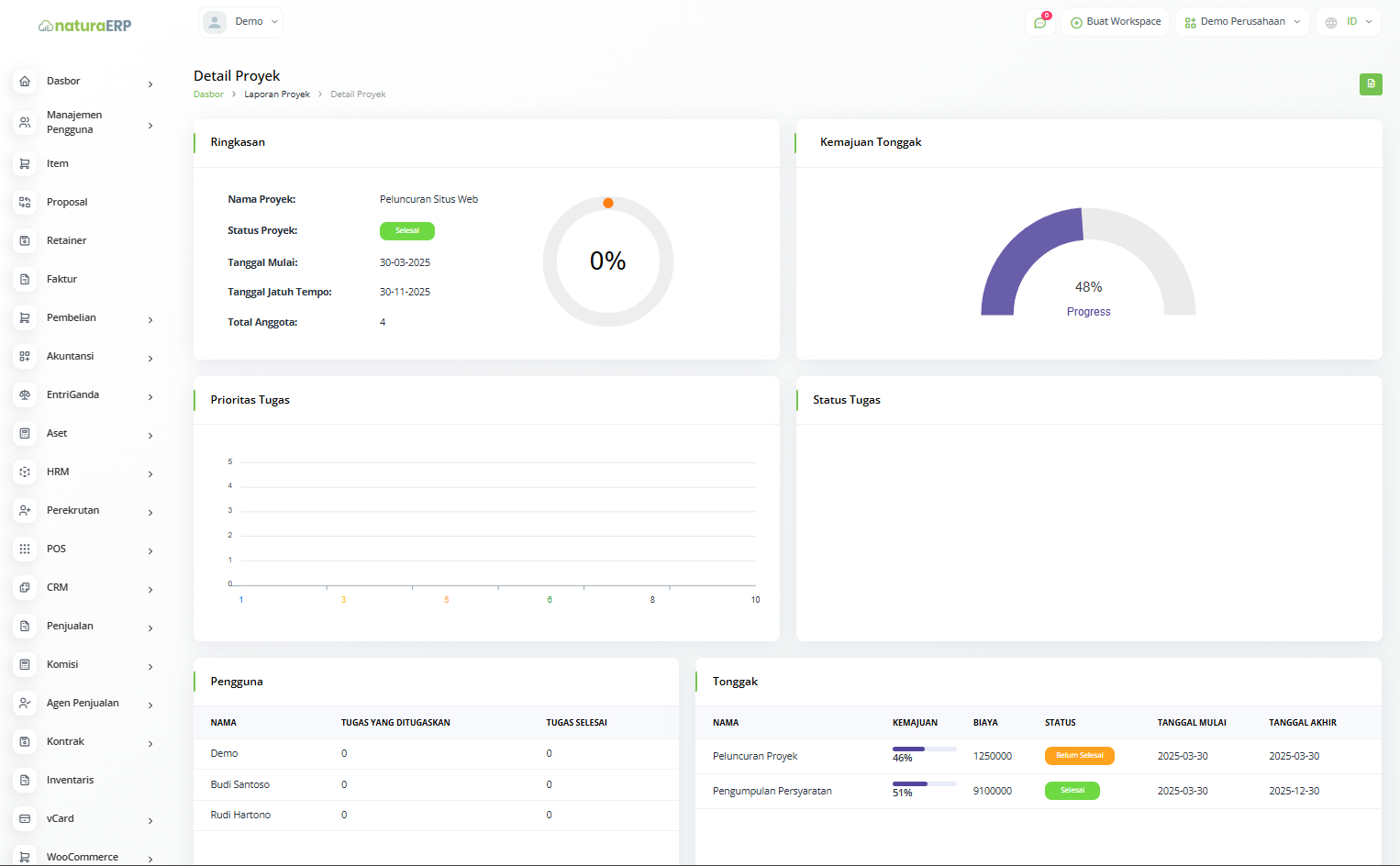
Task: Click the Aset sidebar icon
Action: (25, 434)
